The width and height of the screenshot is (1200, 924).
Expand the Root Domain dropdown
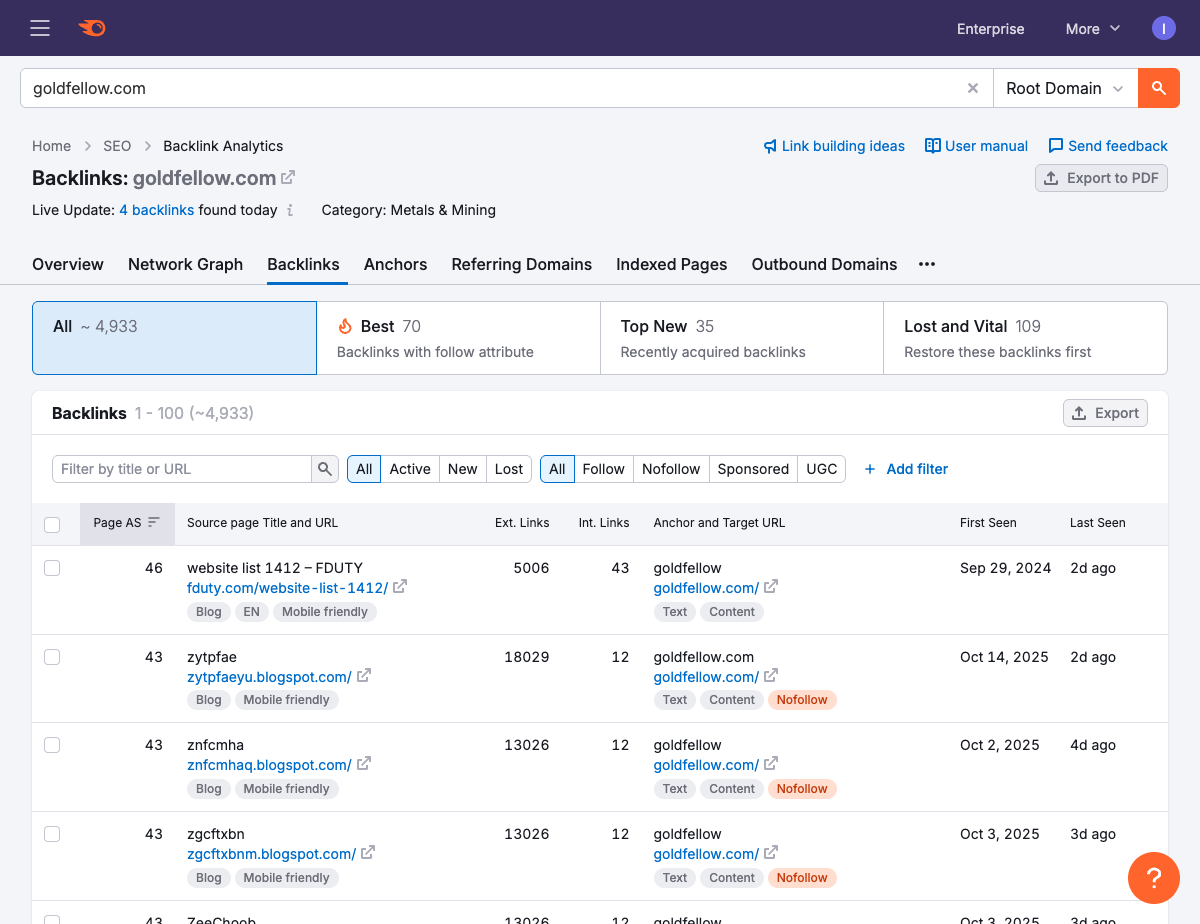[x=1065, y=88]
